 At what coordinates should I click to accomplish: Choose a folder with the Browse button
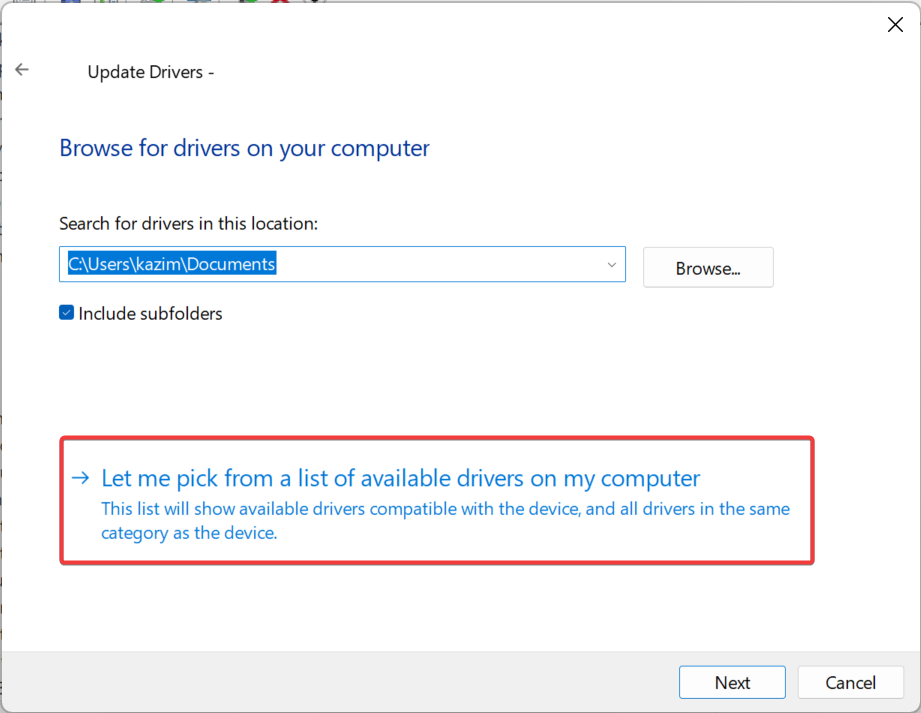coord(708,267)
